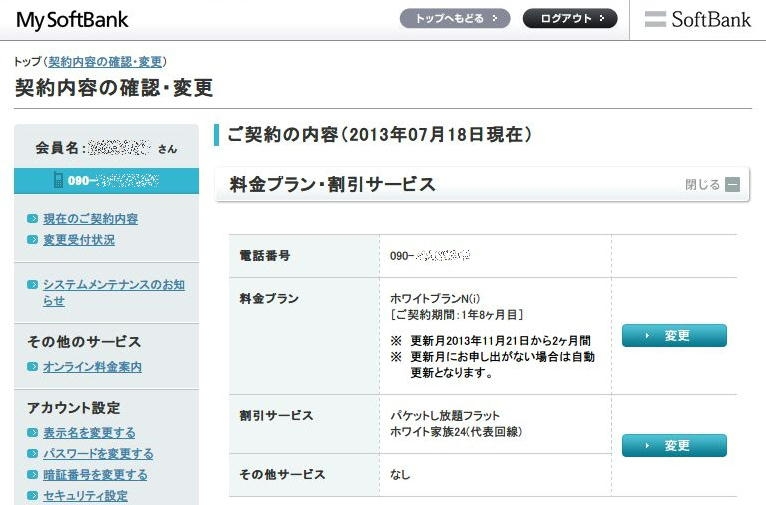Select the ホワイト家族24(代表回線) text
The width and height of the screenshot is (766, 505).
[456, 432]
